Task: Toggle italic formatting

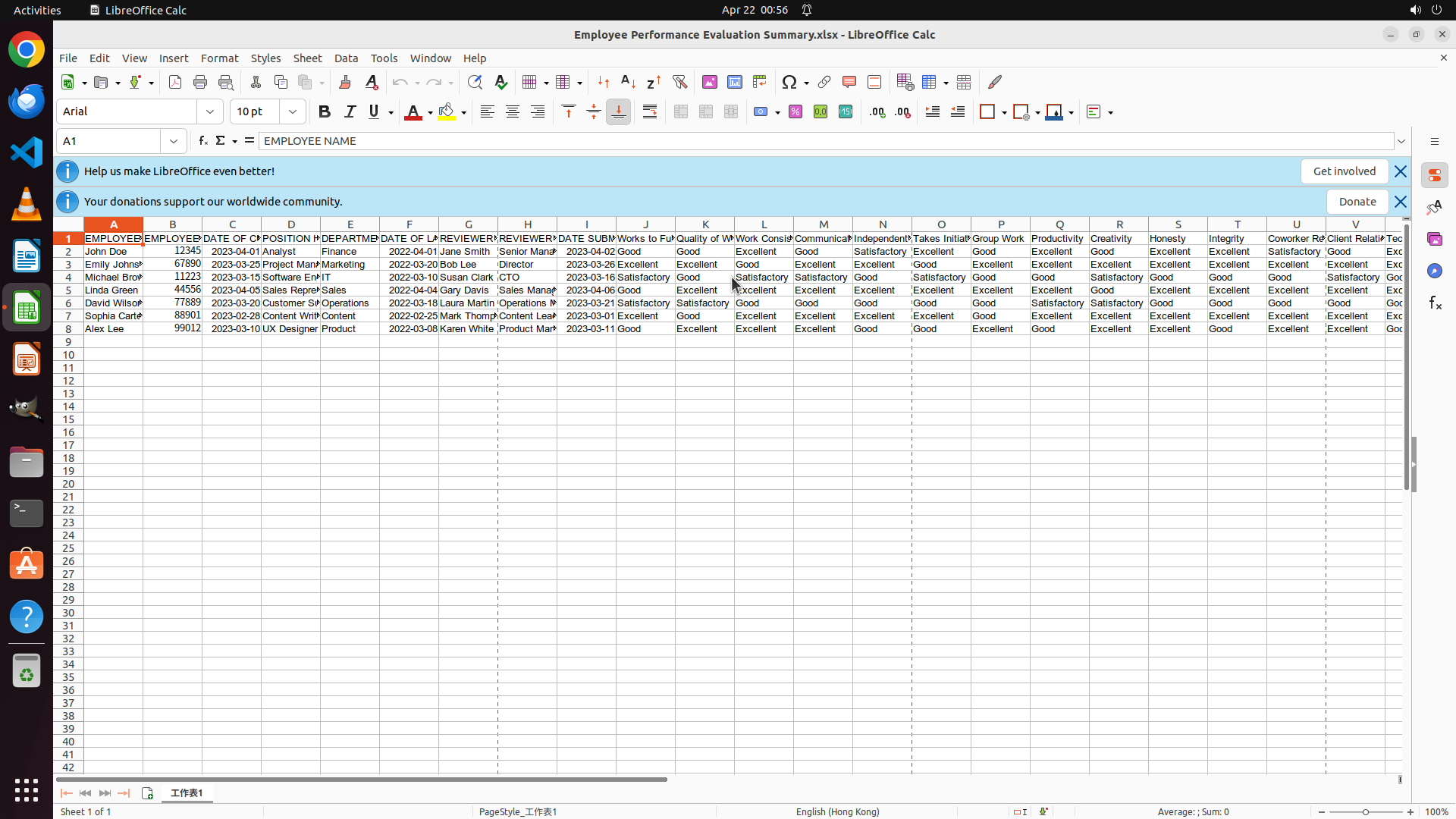Action: point(350,112)
